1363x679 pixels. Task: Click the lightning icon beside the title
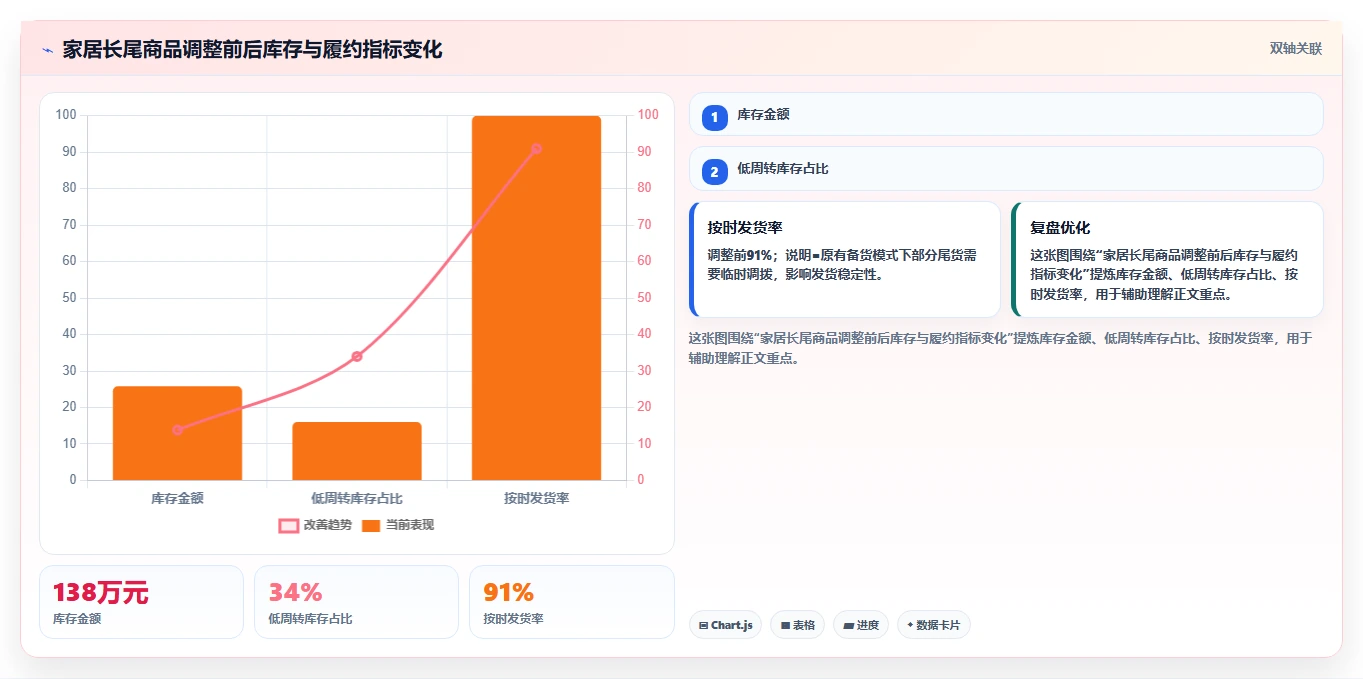click(x=47, y=49)
